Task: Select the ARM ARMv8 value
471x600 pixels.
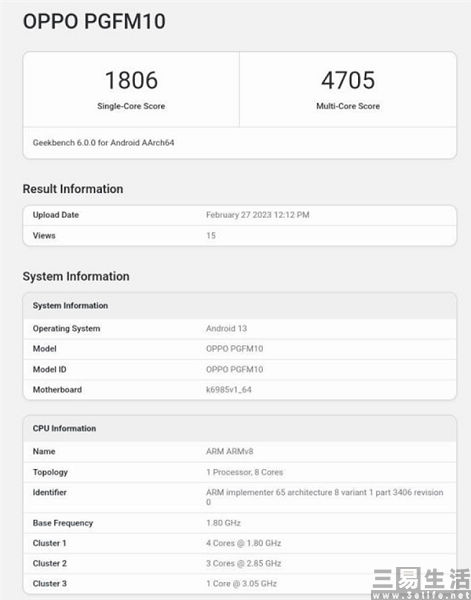Action: click(x=230, y=452)
